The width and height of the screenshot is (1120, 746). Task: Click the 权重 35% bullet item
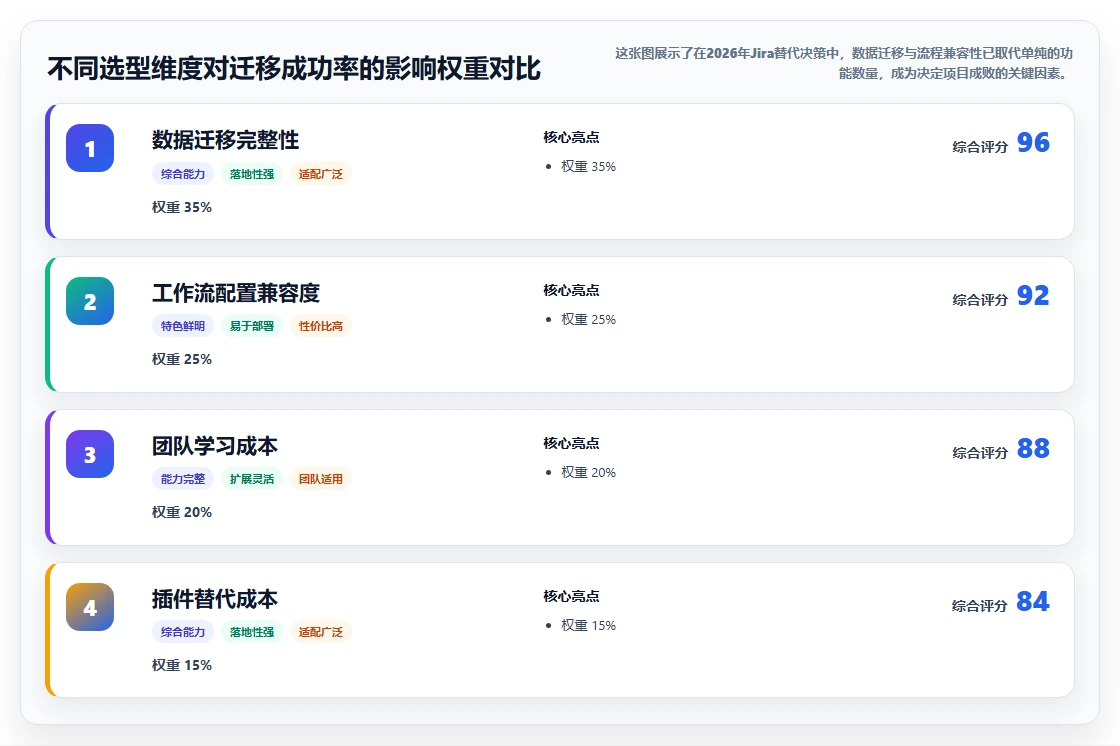point(588,166)
